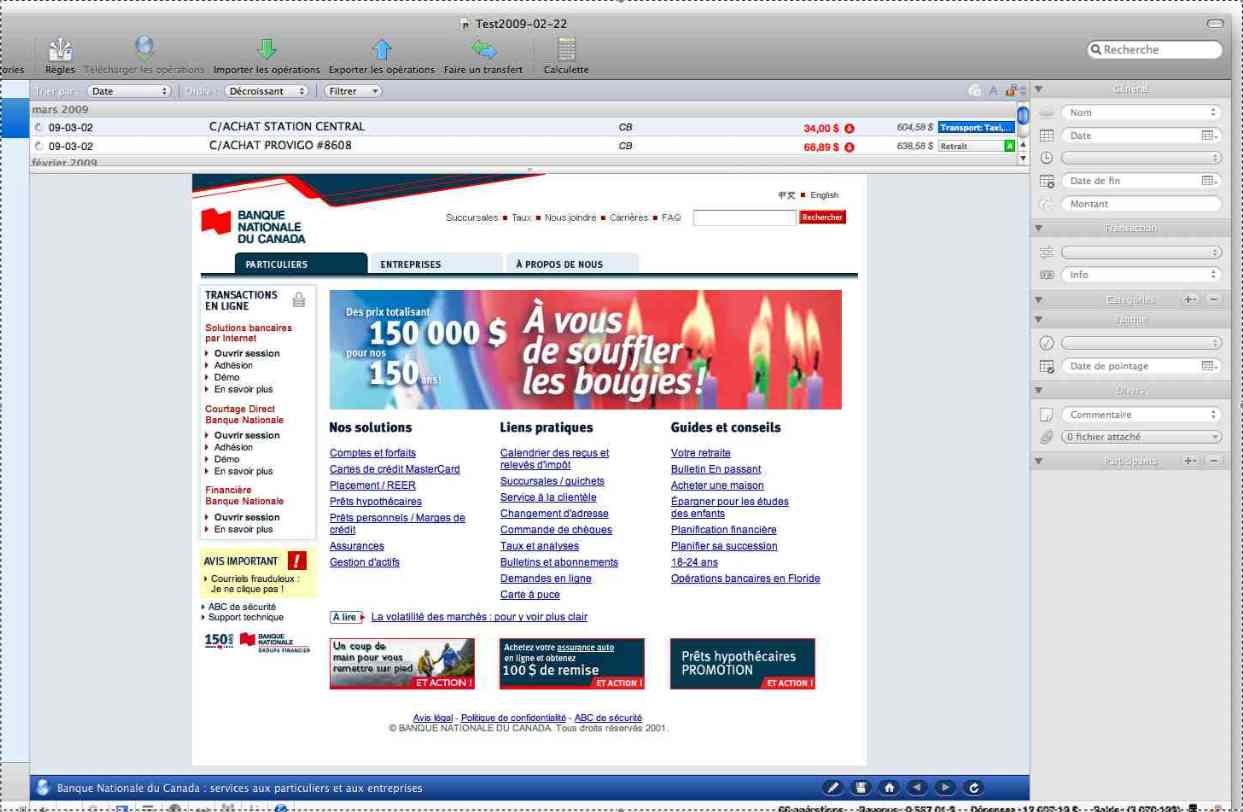Click the bank website search box

click(x=744, y=217)
